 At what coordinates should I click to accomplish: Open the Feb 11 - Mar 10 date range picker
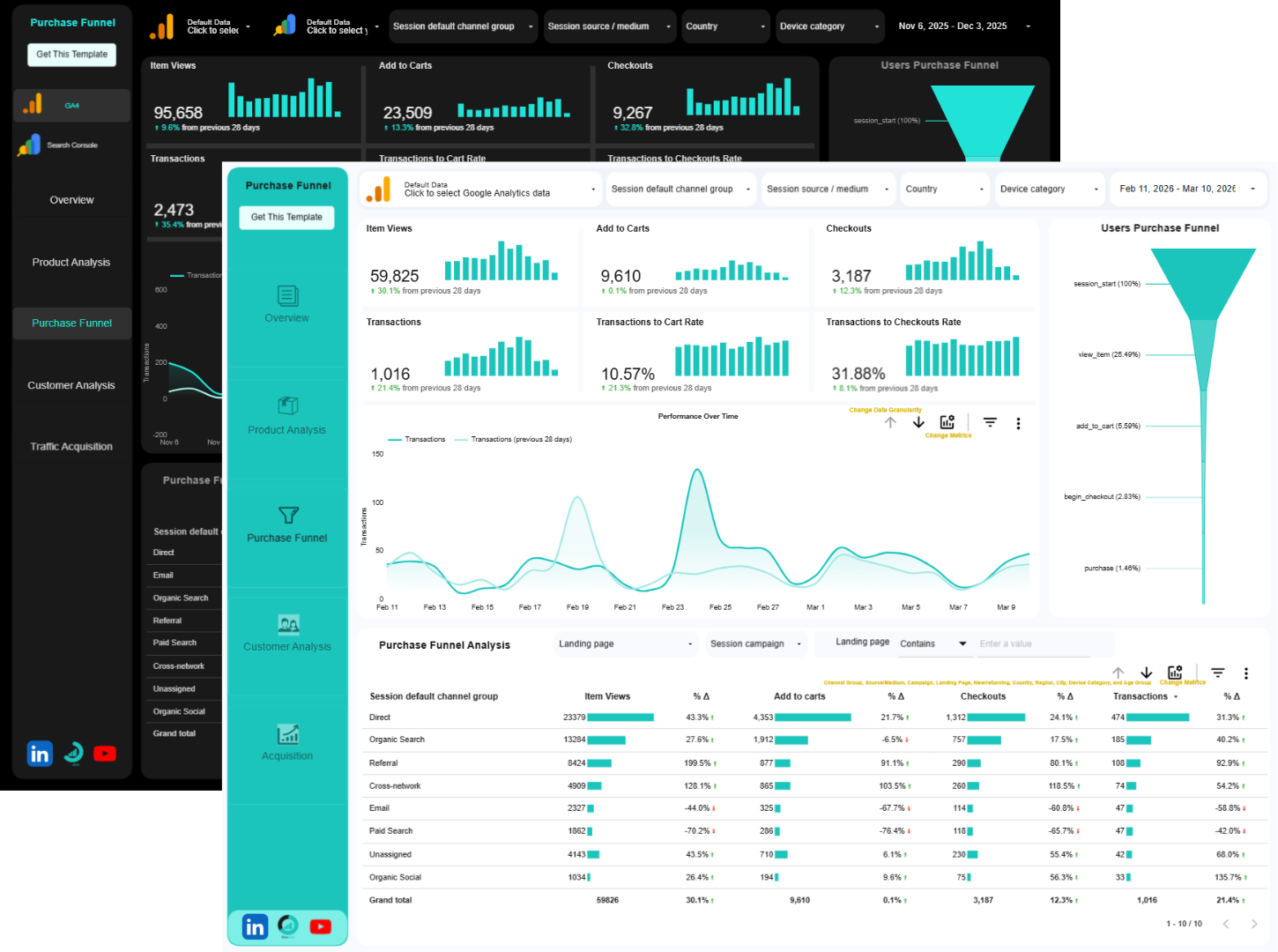coord(1187,189)
